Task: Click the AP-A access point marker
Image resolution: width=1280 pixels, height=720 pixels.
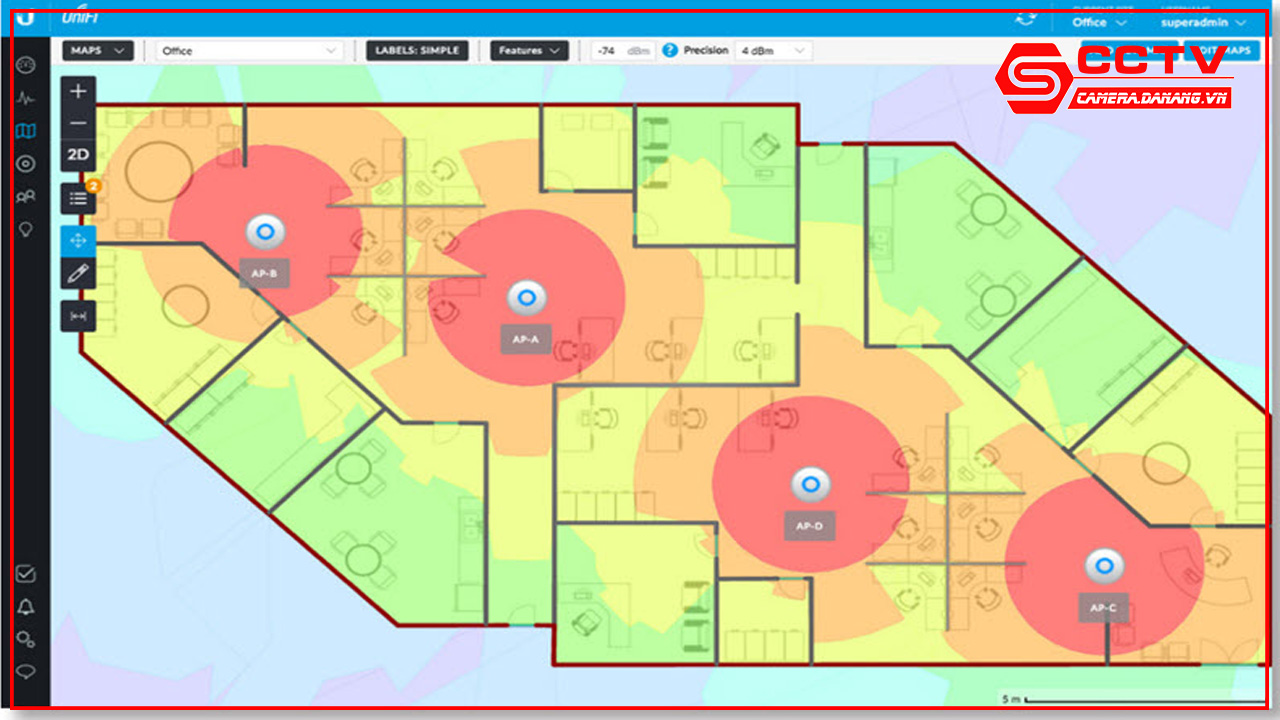Action: [x=525, y=297]
